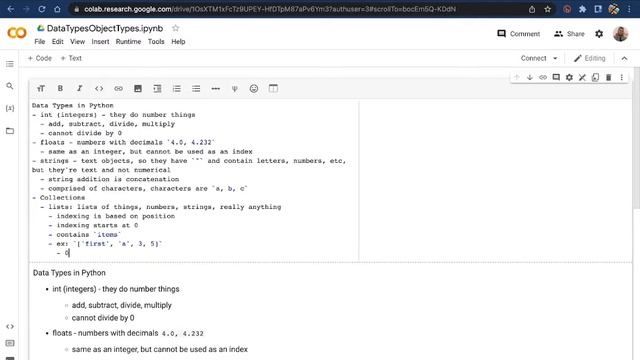Open the command palette icon
This screenshot has height=360, width=640.
[x=10, y=343]
